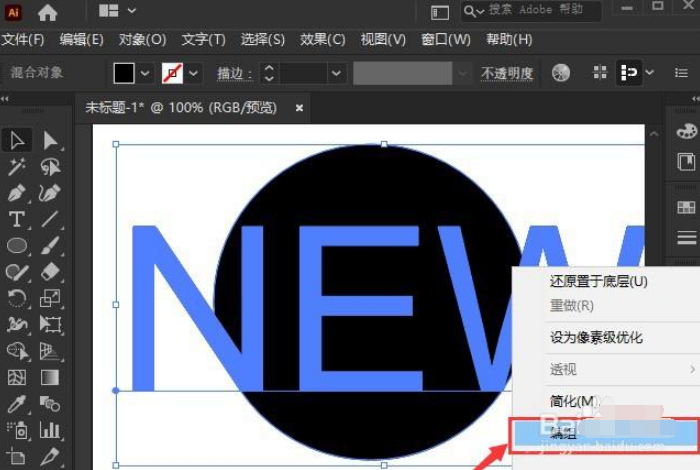Select the Scale tool
Viewport: 700px width, 470px height.
click(x=50, y=298)
